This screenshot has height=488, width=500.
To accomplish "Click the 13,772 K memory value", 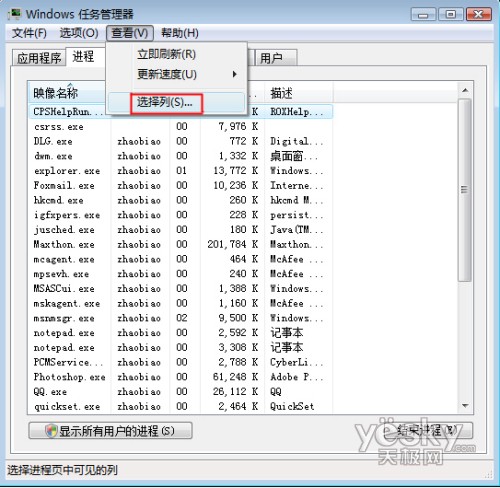I will point(236,171).
